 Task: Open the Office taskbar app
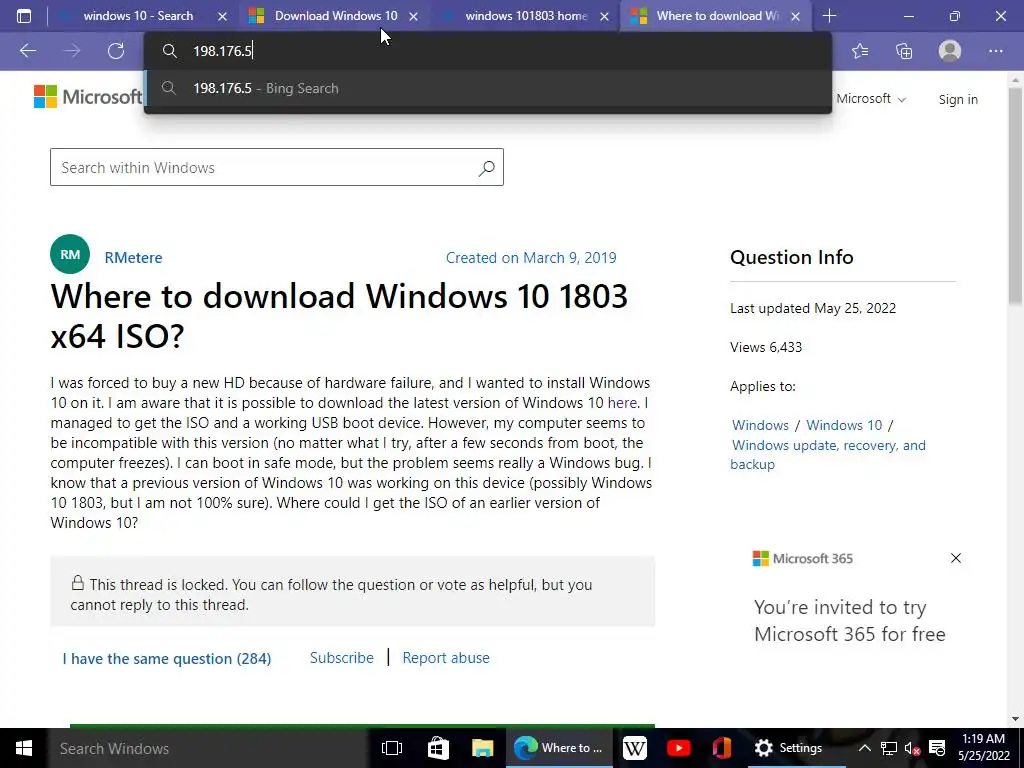tap(722, 748)
